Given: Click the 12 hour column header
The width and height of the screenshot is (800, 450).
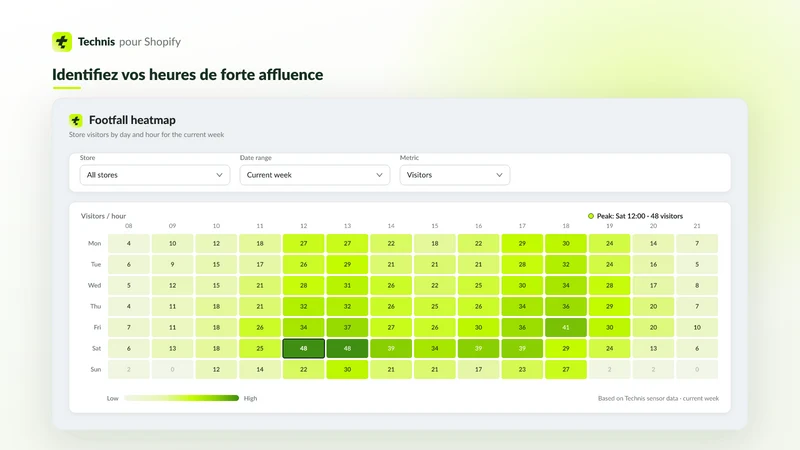Looking at the screenshot, I should [x=304, y=226].
